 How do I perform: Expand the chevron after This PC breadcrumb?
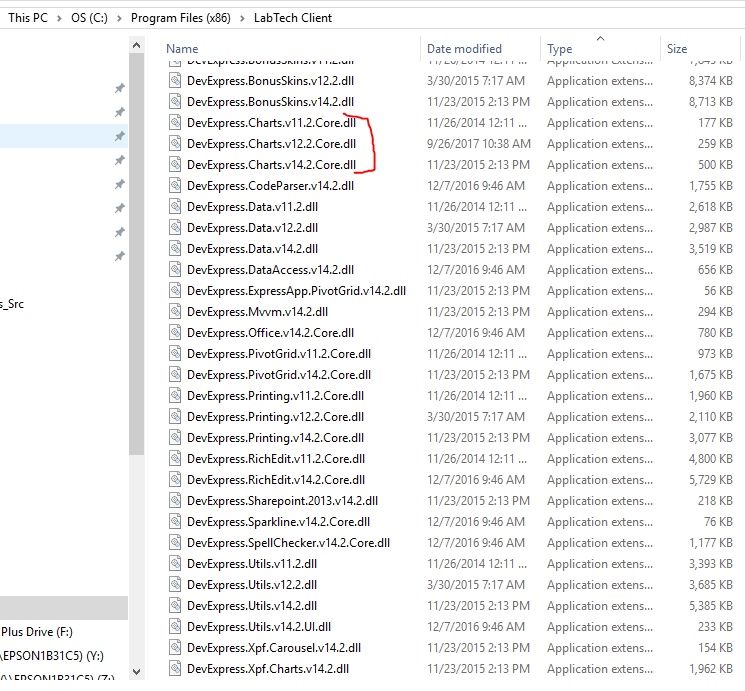[x=59, y=18]
